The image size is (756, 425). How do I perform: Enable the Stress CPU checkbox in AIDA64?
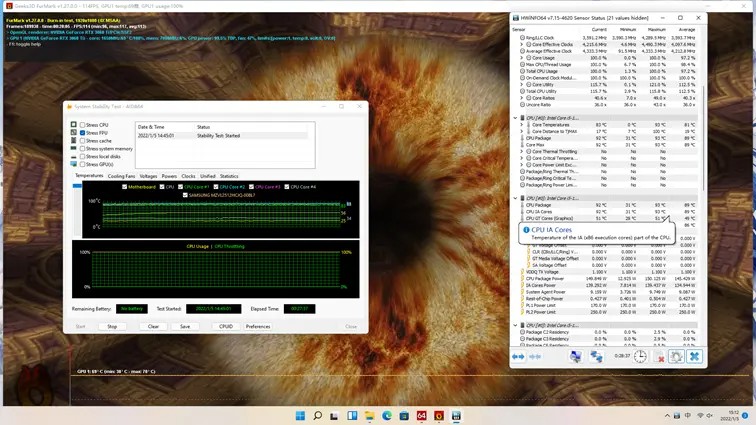pyautogui.click(x=82, y=125)
